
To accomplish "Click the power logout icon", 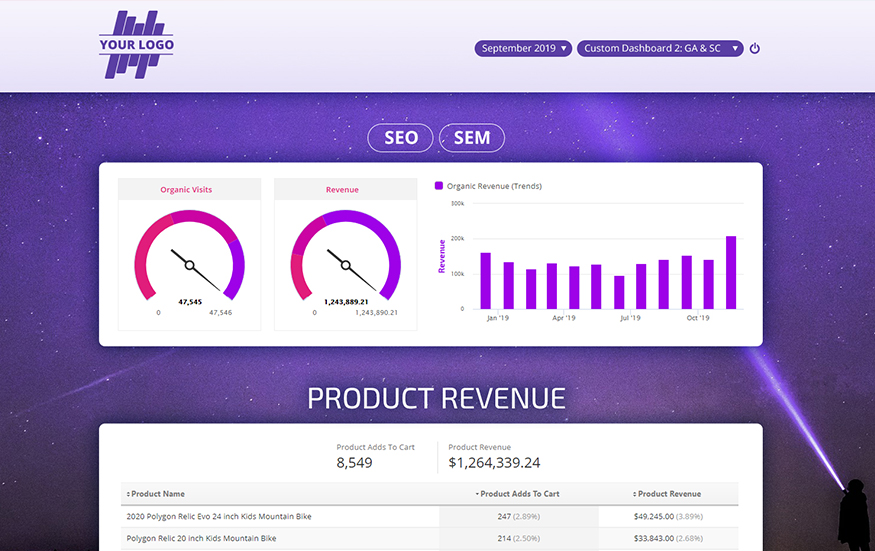I will pos(755,48).
